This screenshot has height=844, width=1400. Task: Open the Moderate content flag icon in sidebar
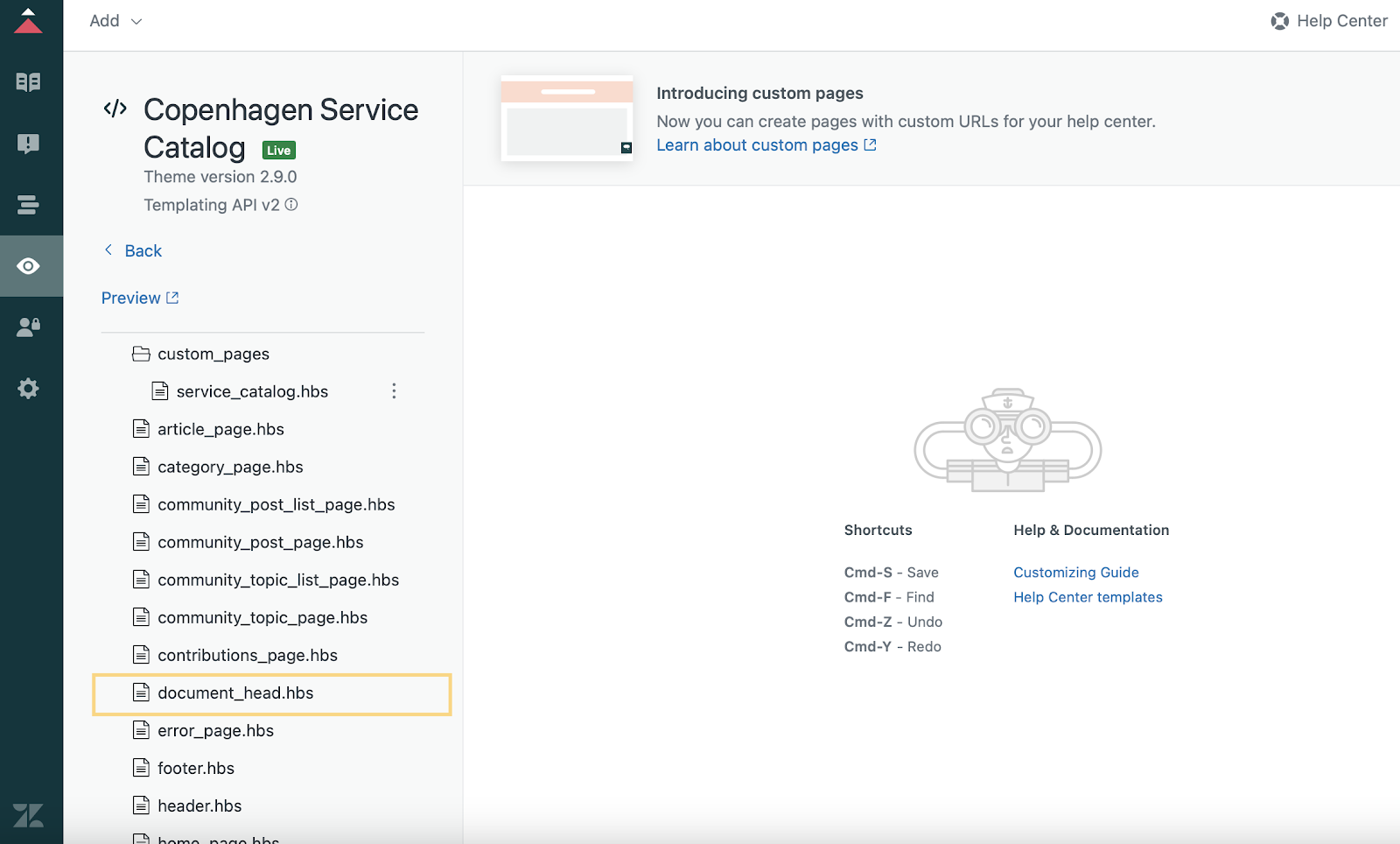pyautogui.click(x=28, y=144)
